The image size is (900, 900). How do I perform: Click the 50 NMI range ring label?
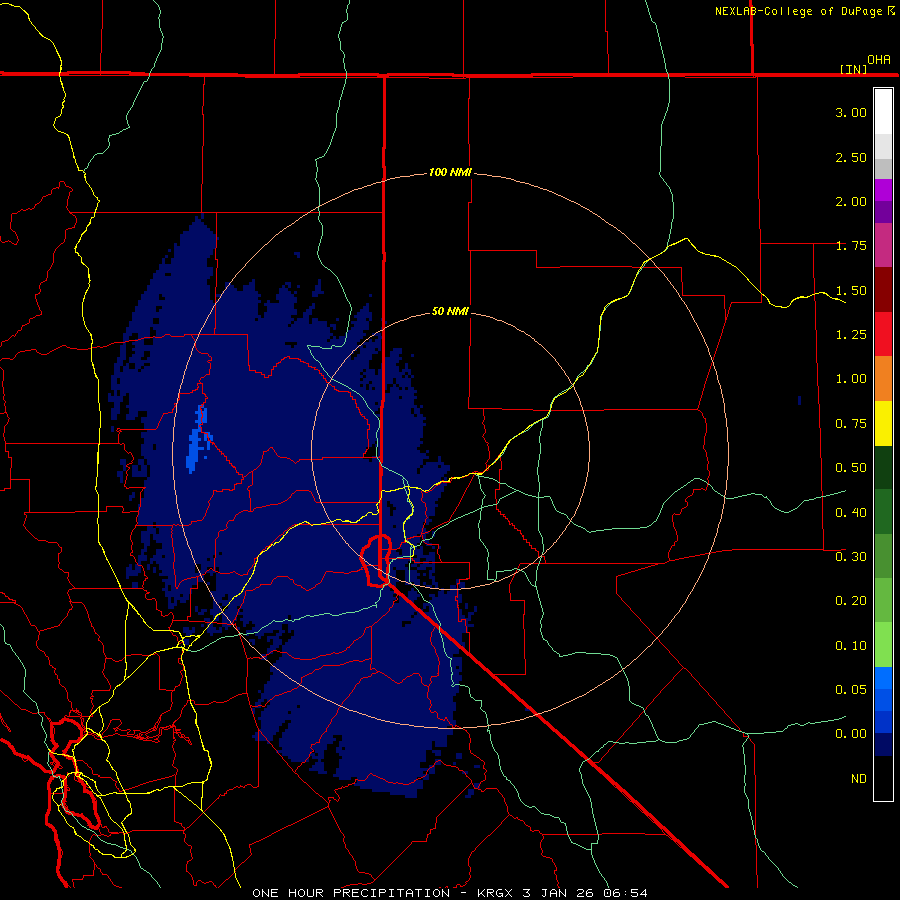pos(450,311)
